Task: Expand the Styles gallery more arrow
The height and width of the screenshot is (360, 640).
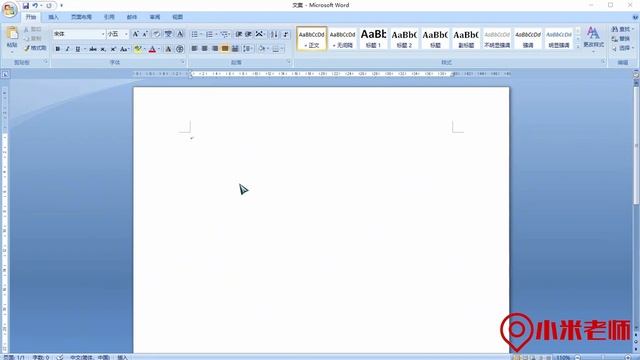Action: [x=578, y=47]
